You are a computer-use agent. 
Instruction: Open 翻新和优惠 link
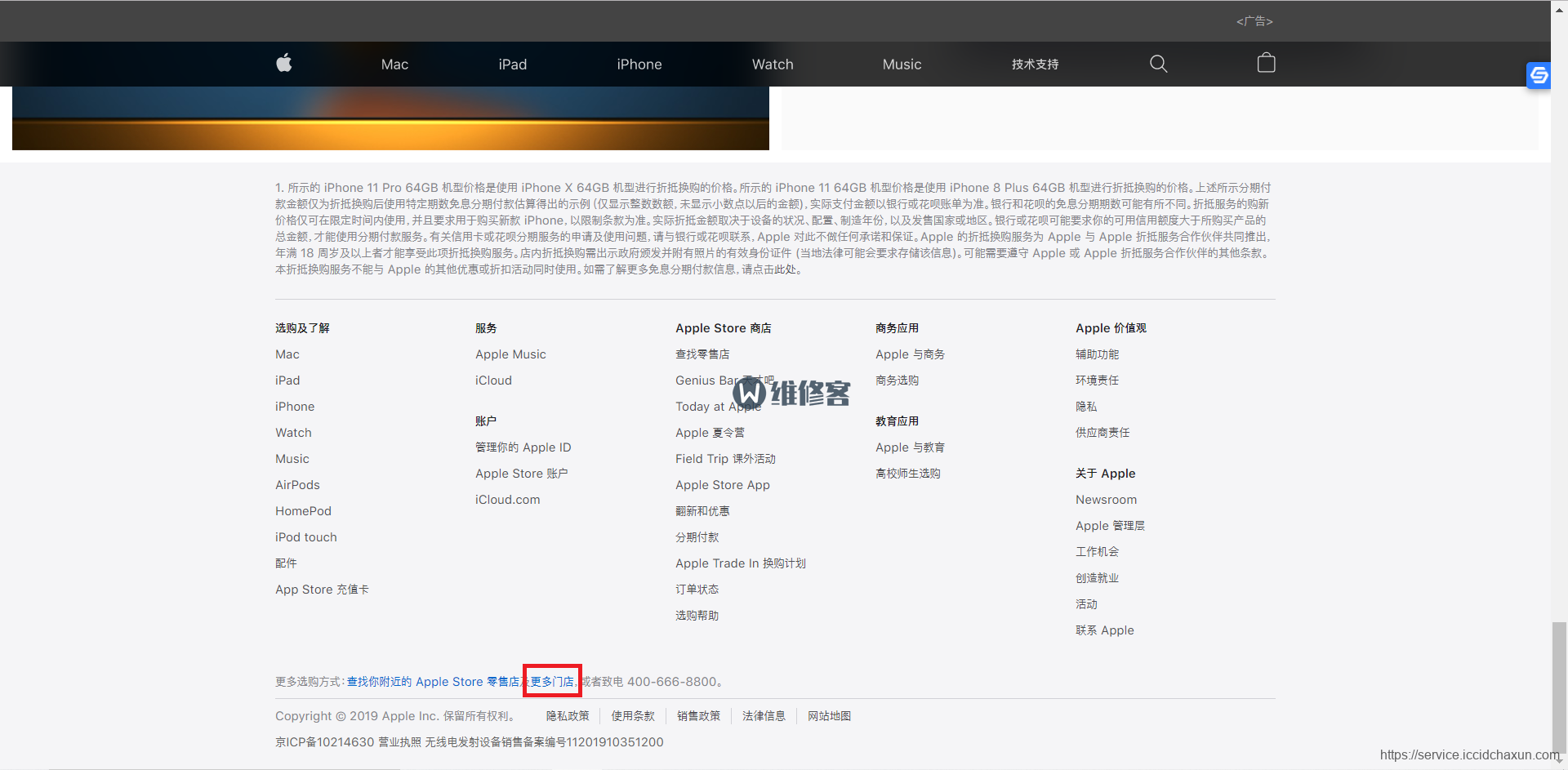click(x=702, y=511)
